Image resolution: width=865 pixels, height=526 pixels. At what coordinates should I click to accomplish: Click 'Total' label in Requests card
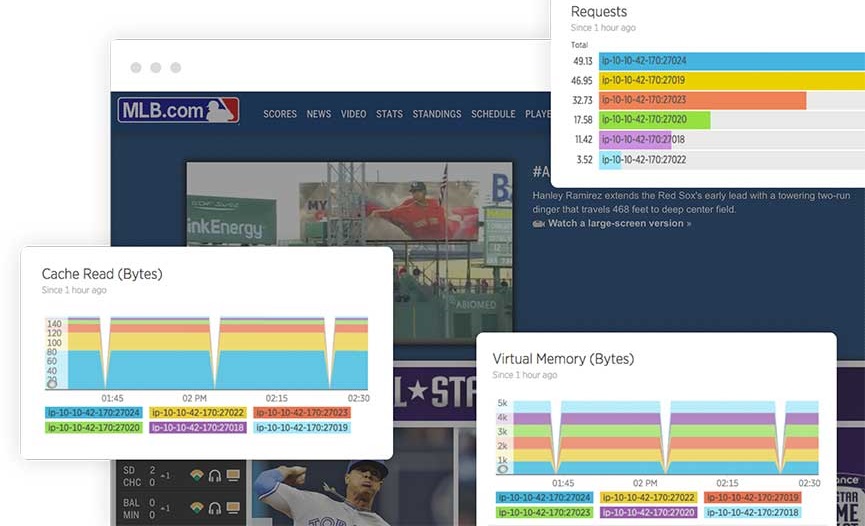[579, 45]
